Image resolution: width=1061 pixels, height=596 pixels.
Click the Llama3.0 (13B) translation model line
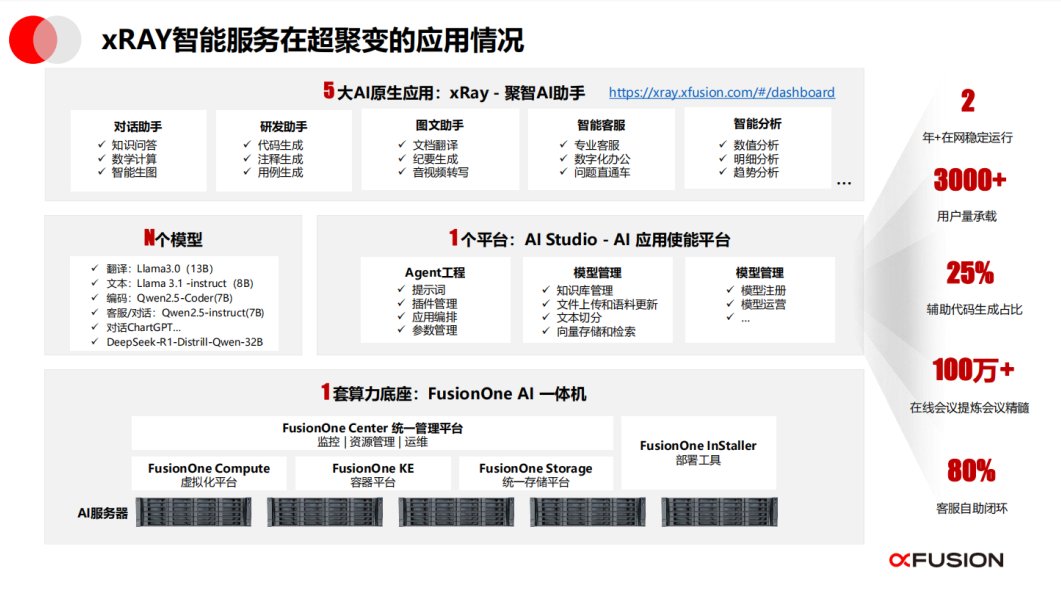160,269
